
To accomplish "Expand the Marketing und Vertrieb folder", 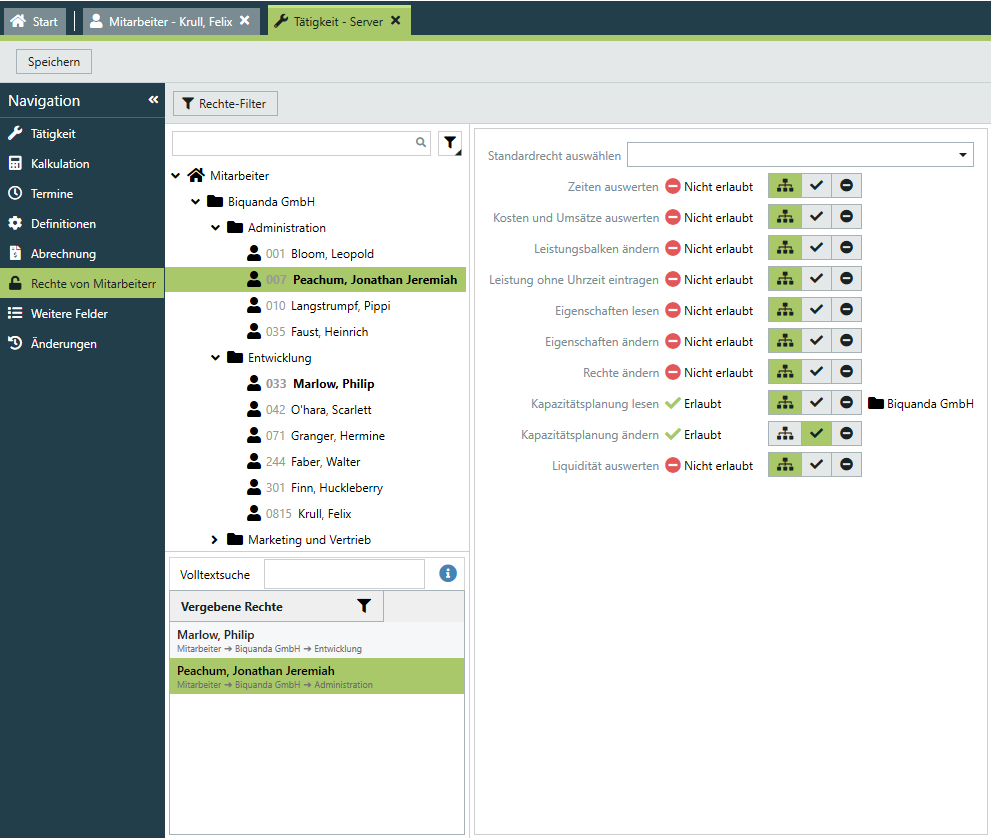I will pyautogui.click(x=214, y=540).
